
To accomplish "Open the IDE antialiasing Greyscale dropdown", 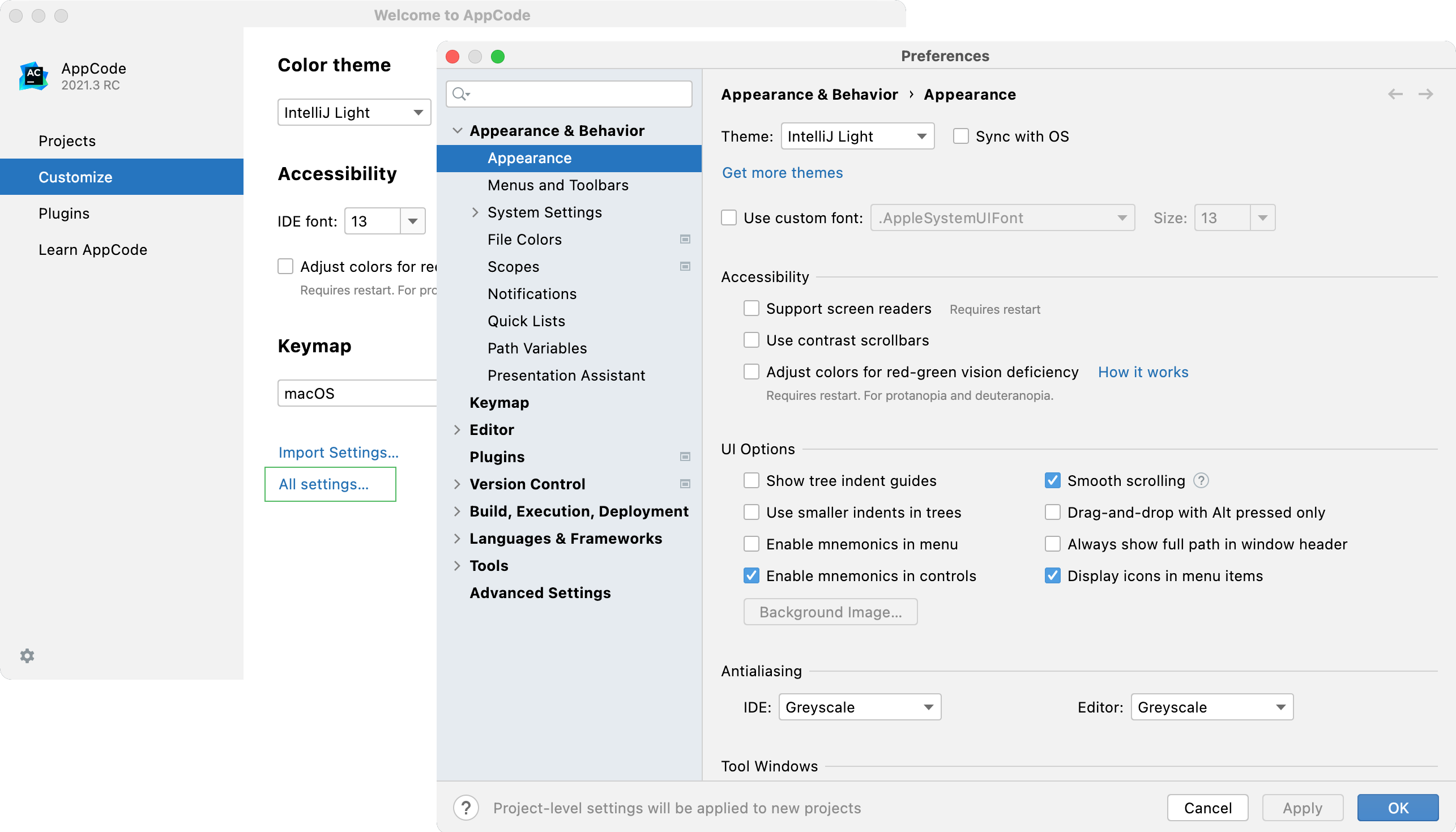I will coord(859,707).
